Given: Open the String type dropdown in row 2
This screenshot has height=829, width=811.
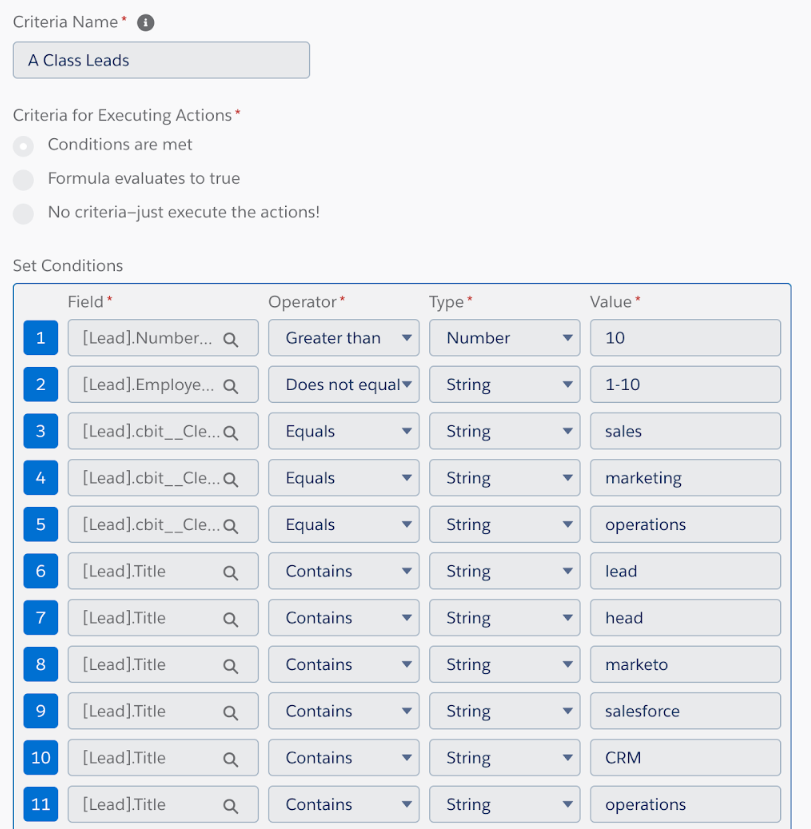Looking at the screenshot, I should 504,384.
